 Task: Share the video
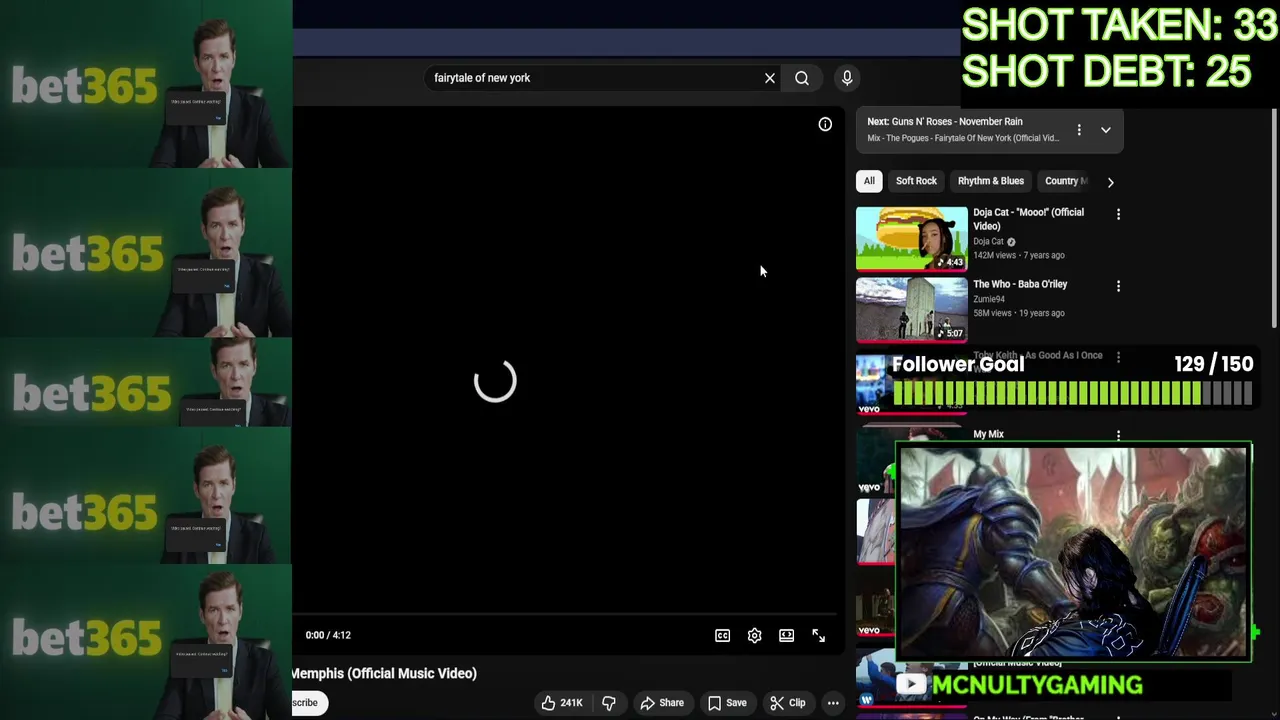click(662, 703)
